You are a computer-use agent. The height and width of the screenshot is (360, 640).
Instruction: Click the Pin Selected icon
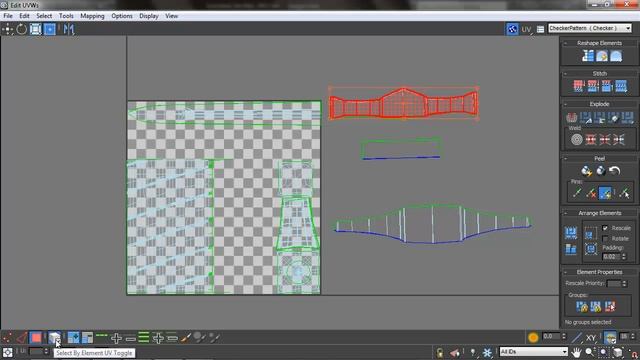577,193
